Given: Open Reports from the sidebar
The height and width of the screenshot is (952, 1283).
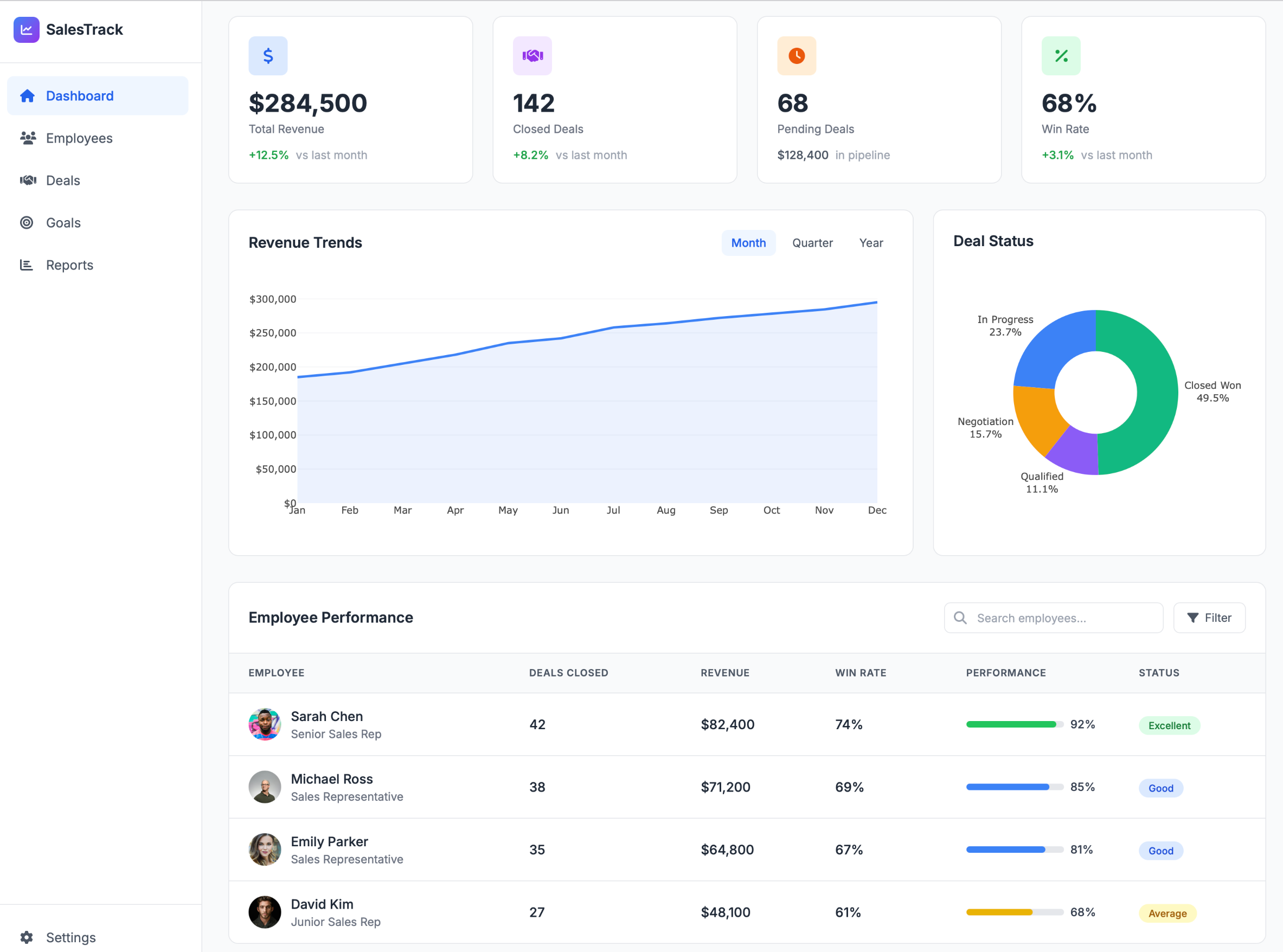Looking at the screenshot, I should pos(69,265).
